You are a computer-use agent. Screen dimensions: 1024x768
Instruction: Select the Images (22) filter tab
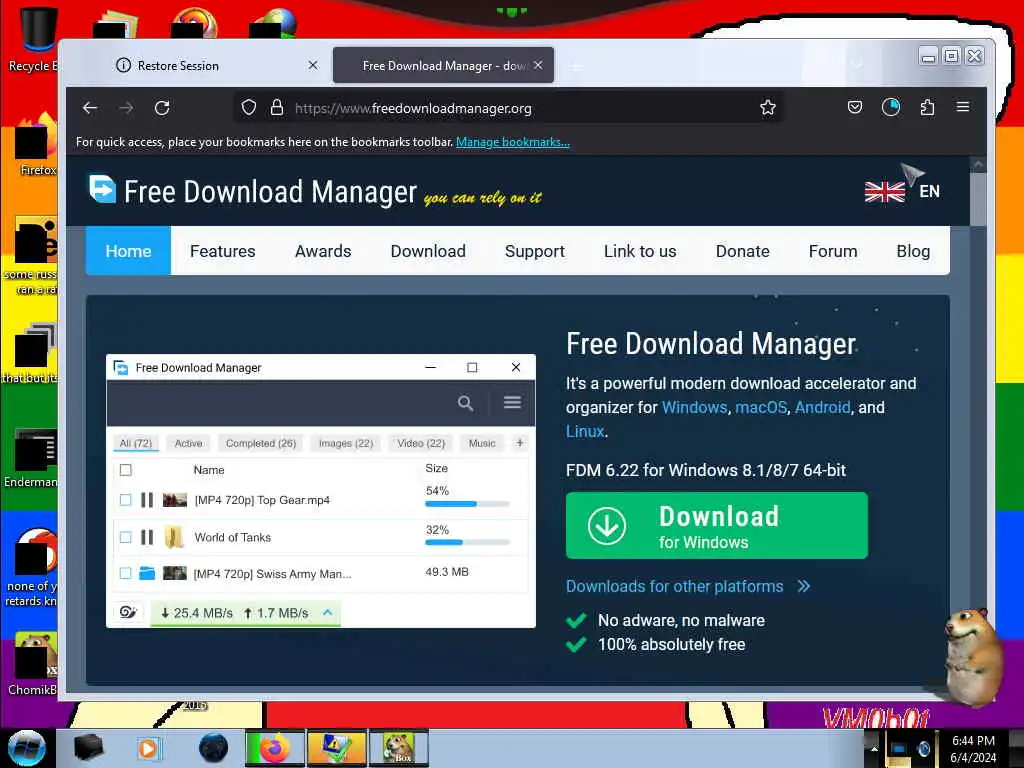[346, 443]
